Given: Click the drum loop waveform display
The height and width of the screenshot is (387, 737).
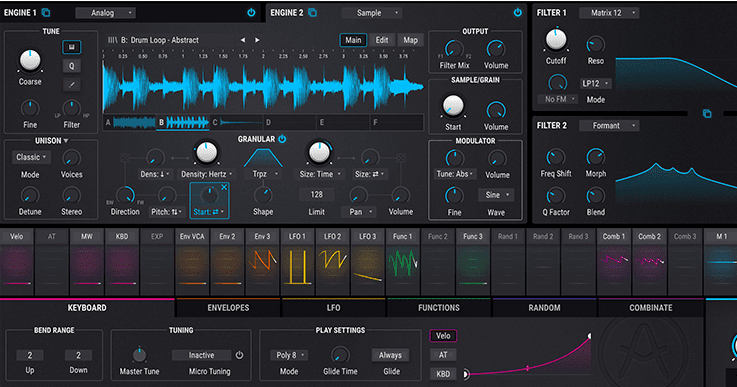Looking at the screenshot, I should (x=263, y=88).
